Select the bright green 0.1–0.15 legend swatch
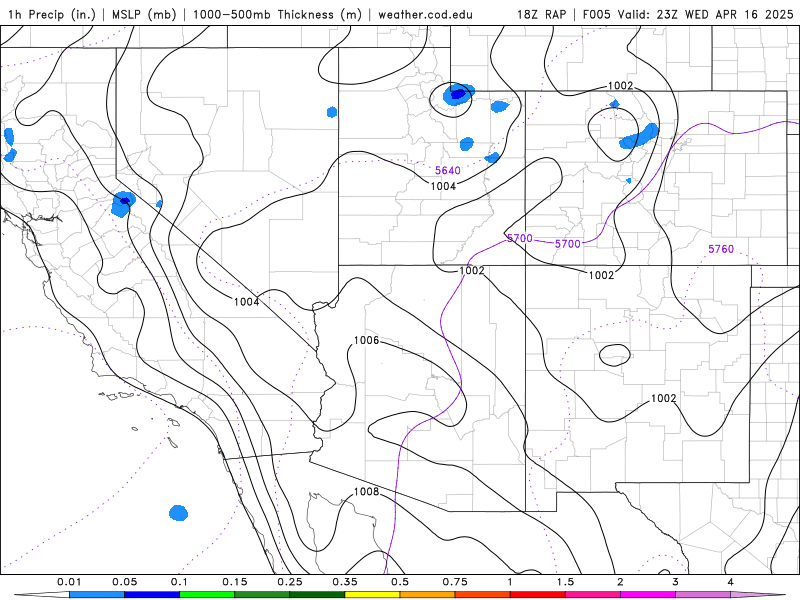This screenshot has width=800, height=600. click(x=207, y=595)
